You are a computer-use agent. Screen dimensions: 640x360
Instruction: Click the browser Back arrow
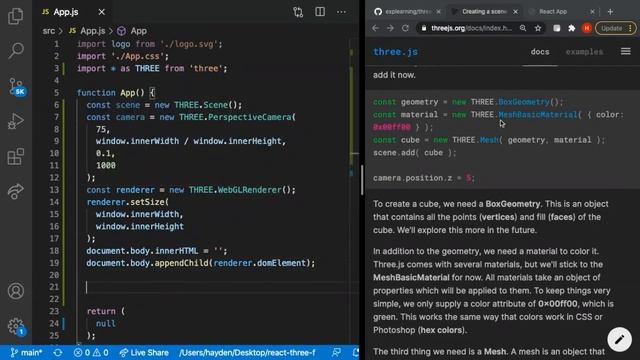376,28
